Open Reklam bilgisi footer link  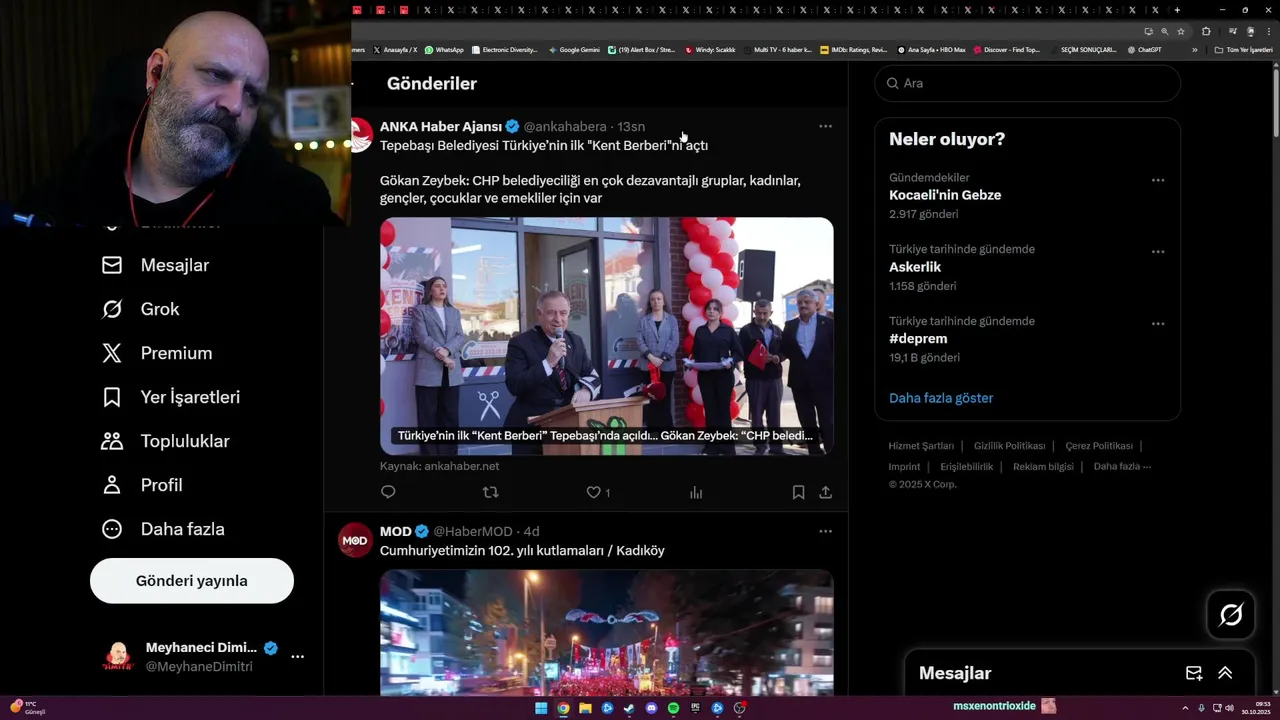pyautogui.click(x=1043, y=467)
